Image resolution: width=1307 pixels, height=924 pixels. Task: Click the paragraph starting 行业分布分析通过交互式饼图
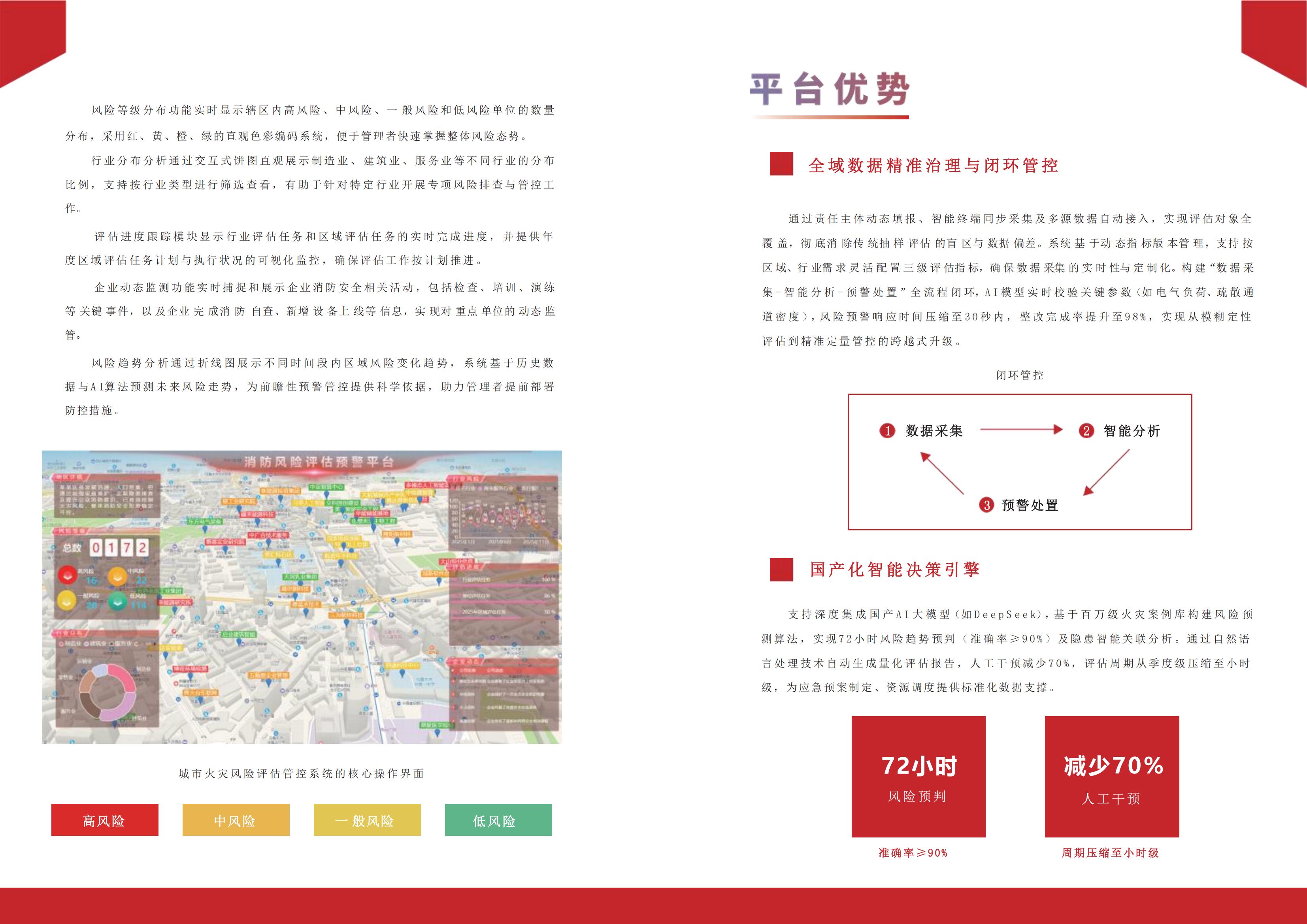coord(310,185)
